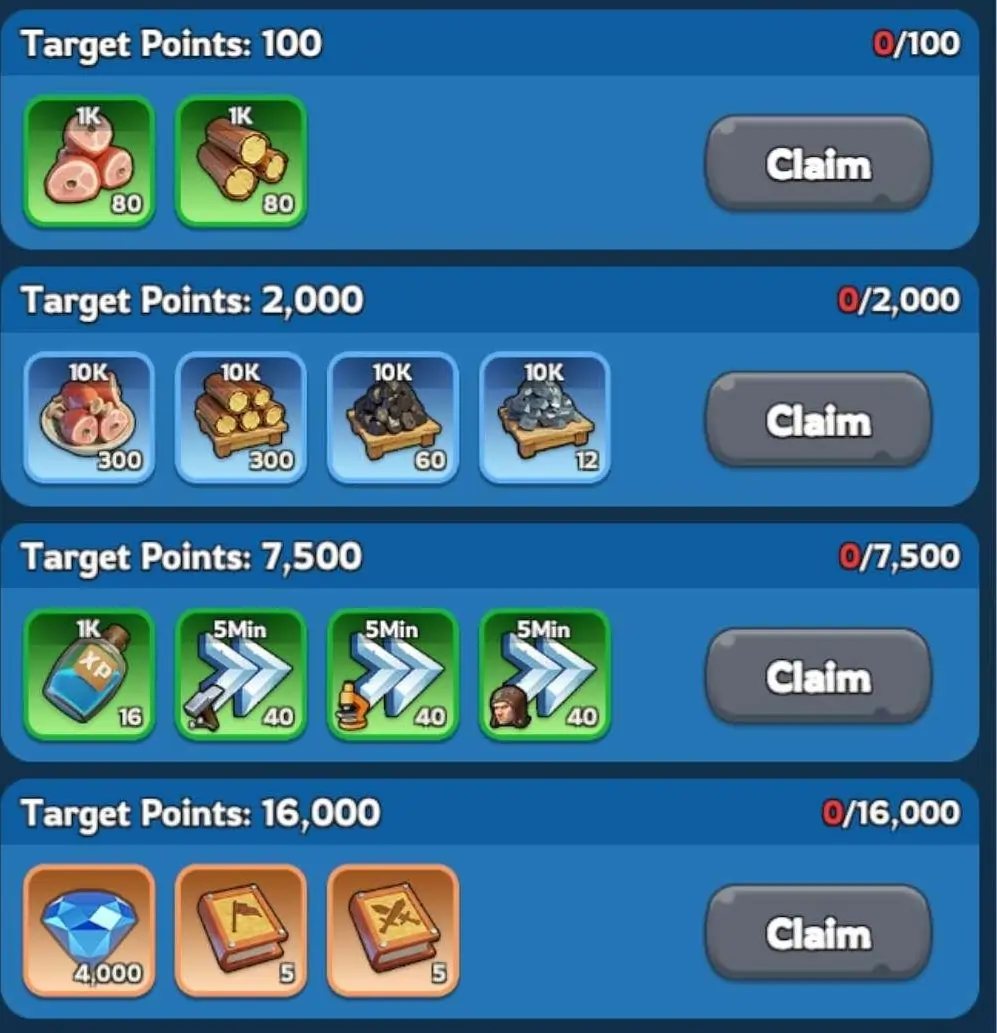
Task: View the crossed swords book reward
Action: coord(393,931)
